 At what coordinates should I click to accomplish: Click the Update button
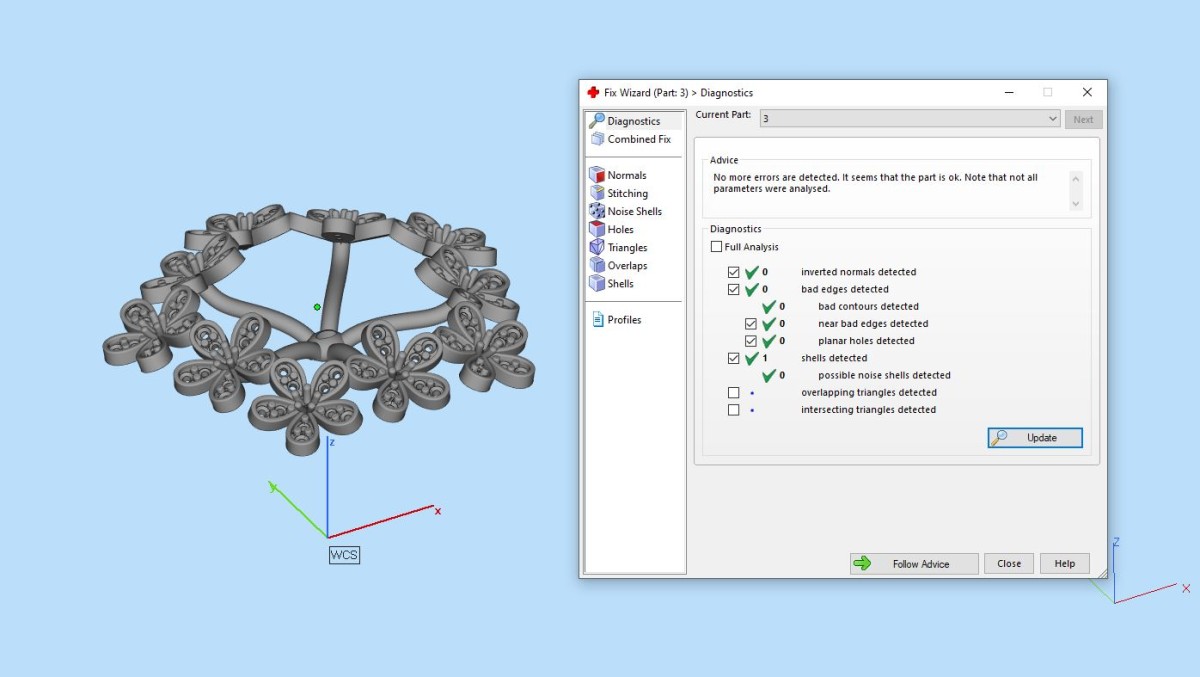[x=1035, y=438]
